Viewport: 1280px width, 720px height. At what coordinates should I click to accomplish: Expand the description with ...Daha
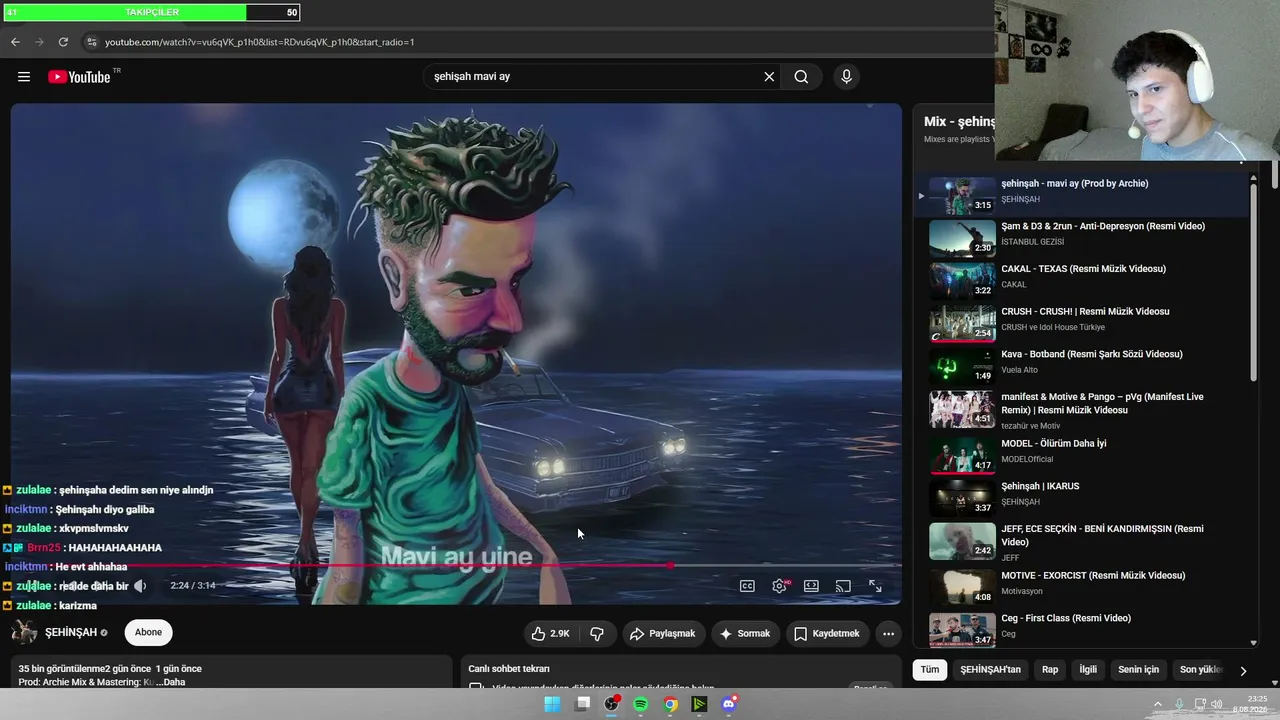point(171,682)
